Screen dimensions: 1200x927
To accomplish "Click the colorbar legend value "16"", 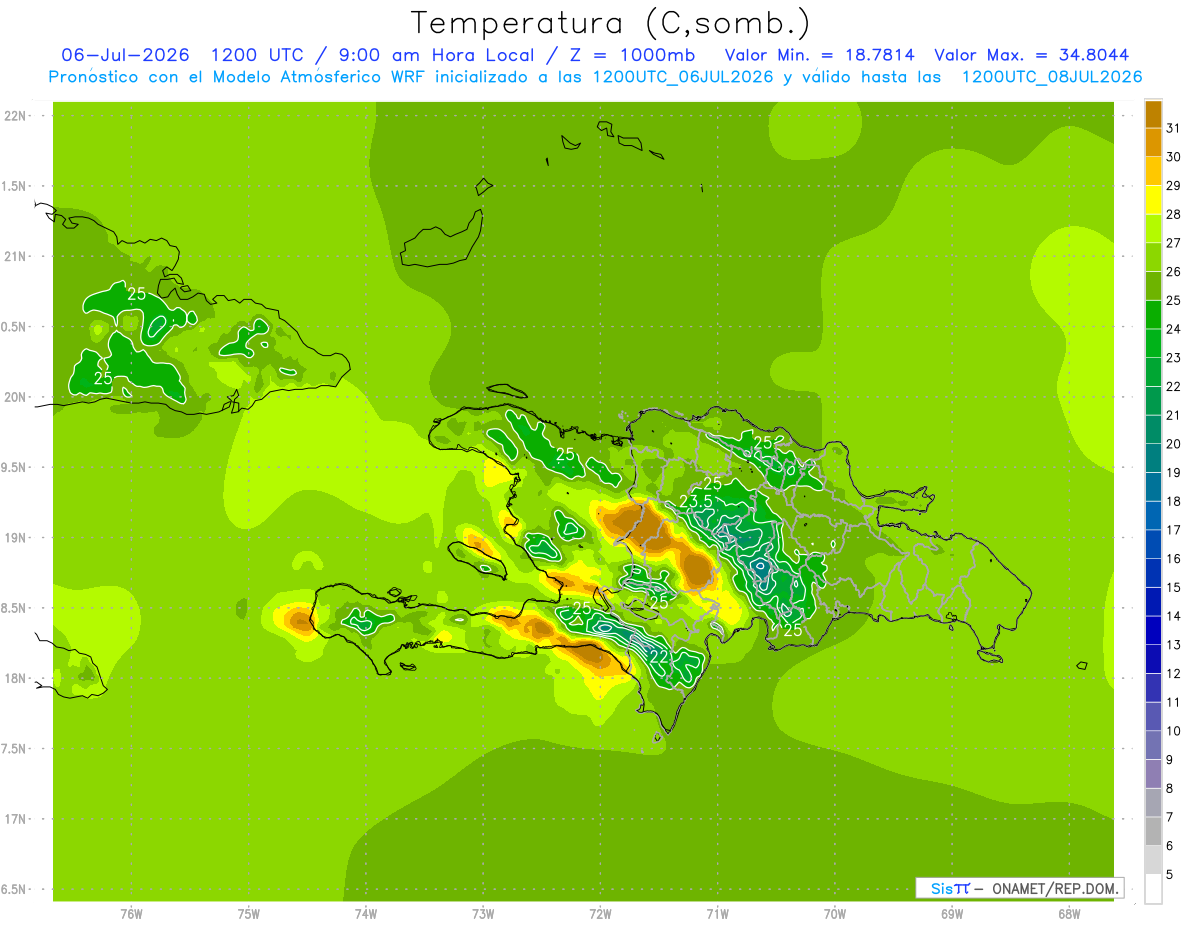I will [1174, 559].
